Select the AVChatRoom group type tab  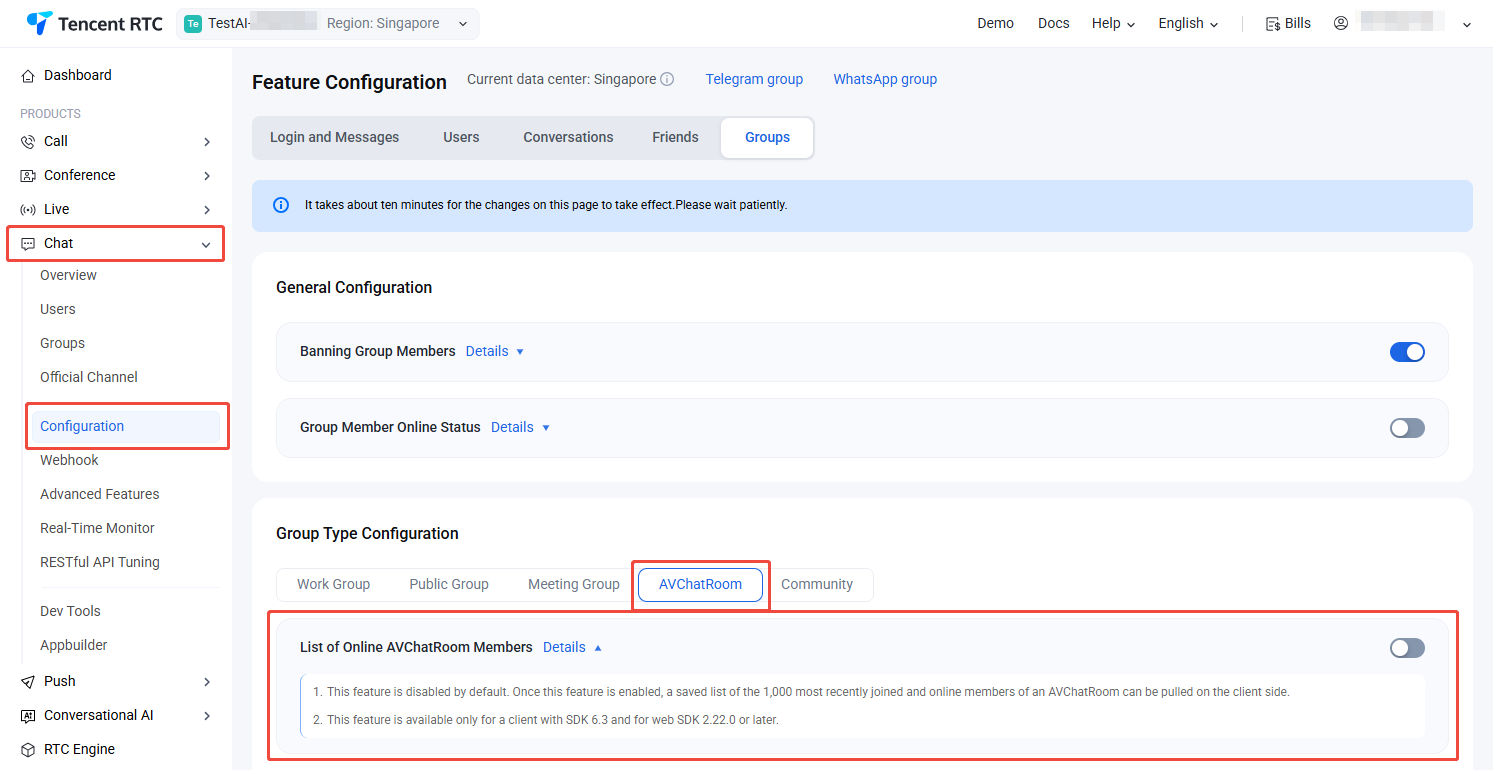pyautogui.click(x=700, y=585)
